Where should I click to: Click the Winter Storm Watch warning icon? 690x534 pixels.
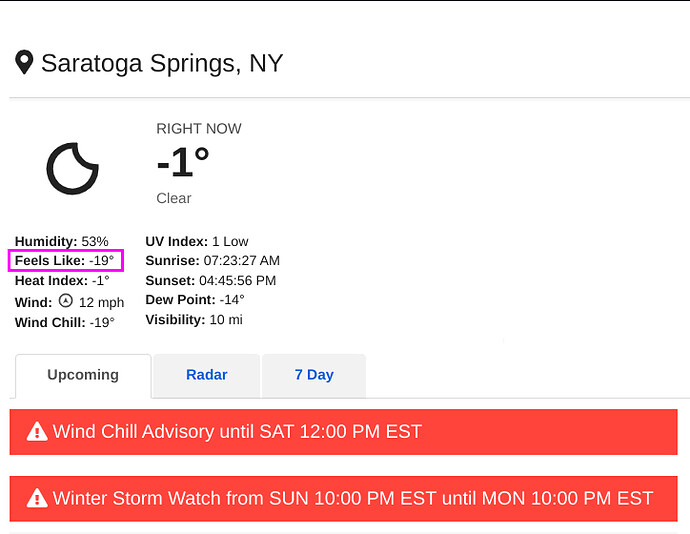click(x=37, y=498)
